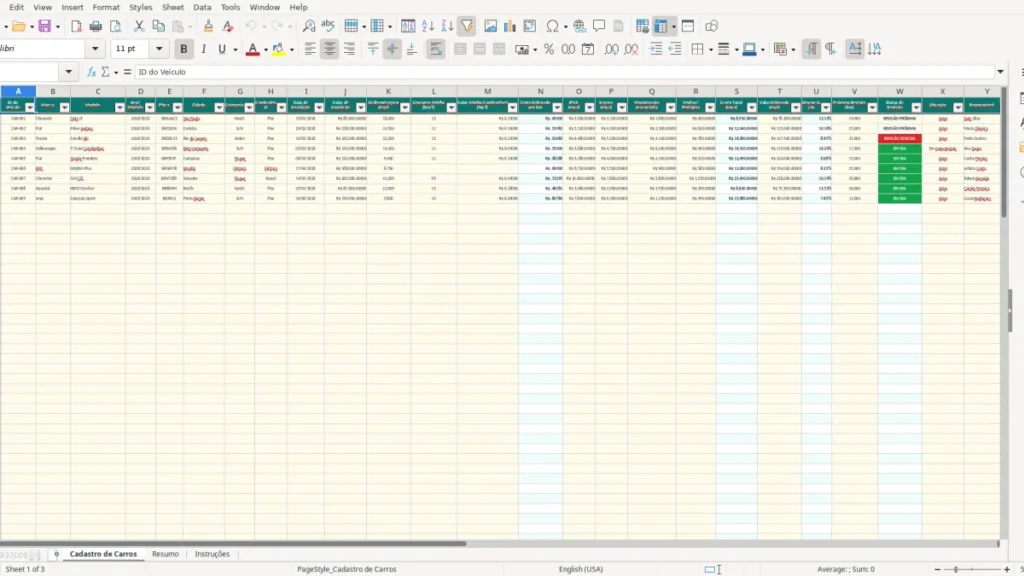This screenshot has height=576, width=1024.
Task: Cut the selection with the scissors icon
Action: 138,26
